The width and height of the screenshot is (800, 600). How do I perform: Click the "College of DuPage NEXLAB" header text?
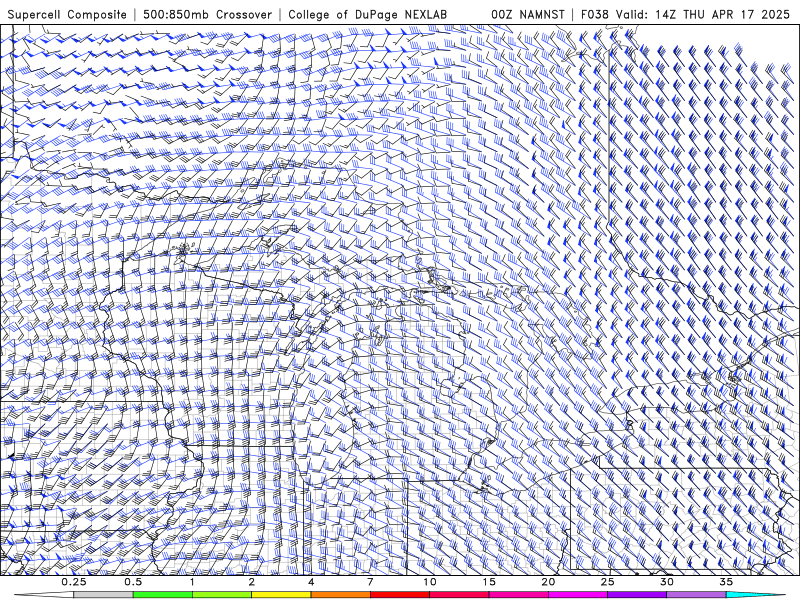[x=367, y=14]
